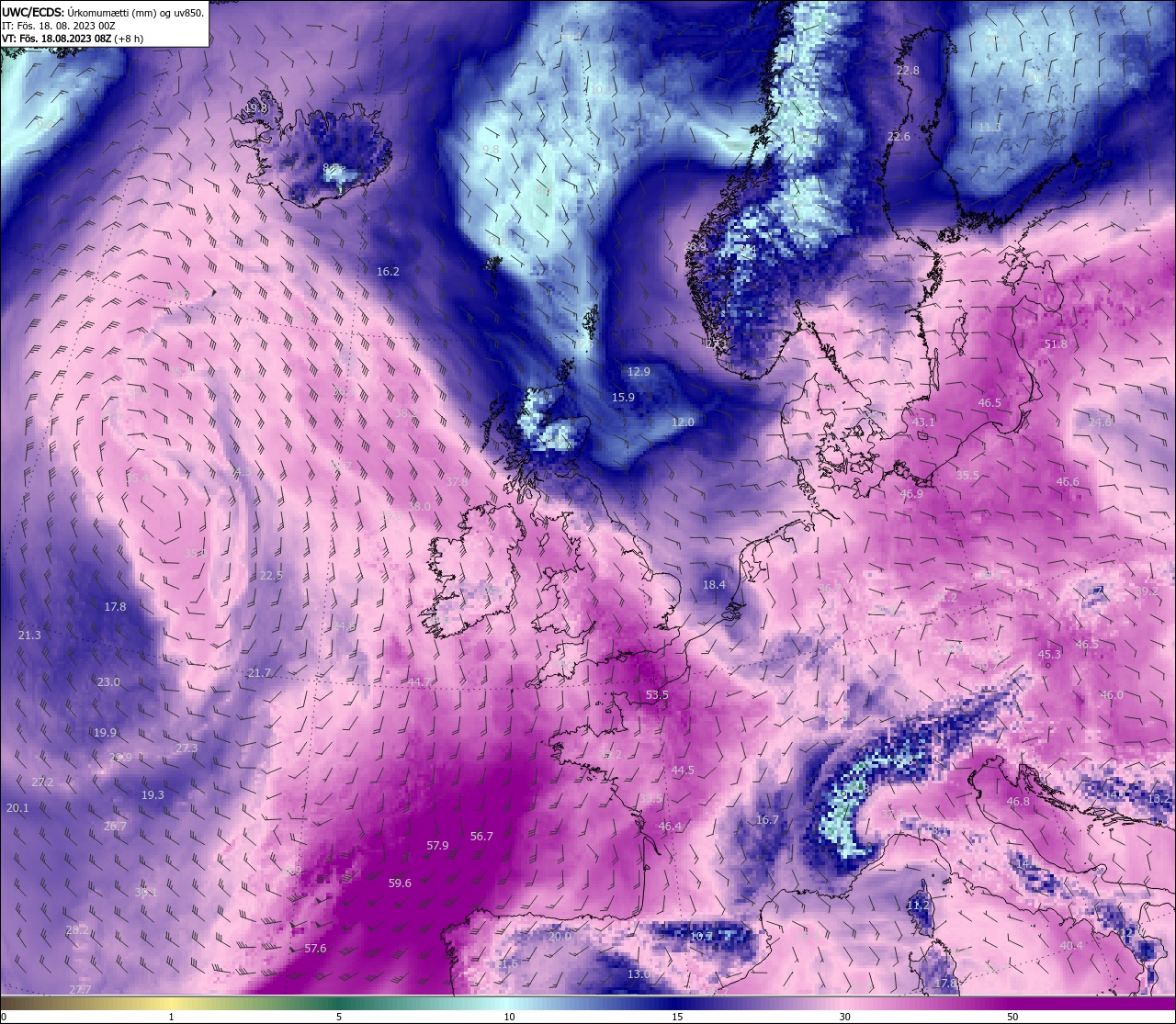This screenshot has height=1024, width=1176.
Task: Select the 21.7 value label
Action: (259, 672)
